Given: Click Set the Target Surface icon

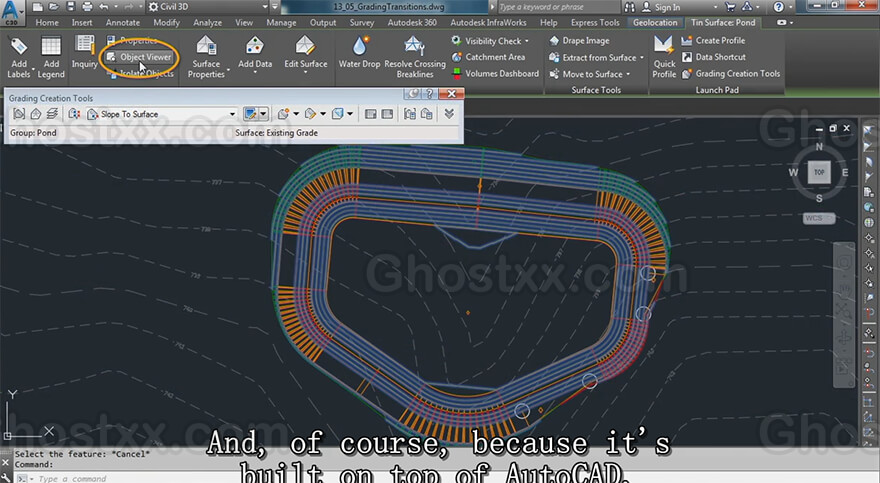Looking at the screenshot, I should tap(36, 114).
